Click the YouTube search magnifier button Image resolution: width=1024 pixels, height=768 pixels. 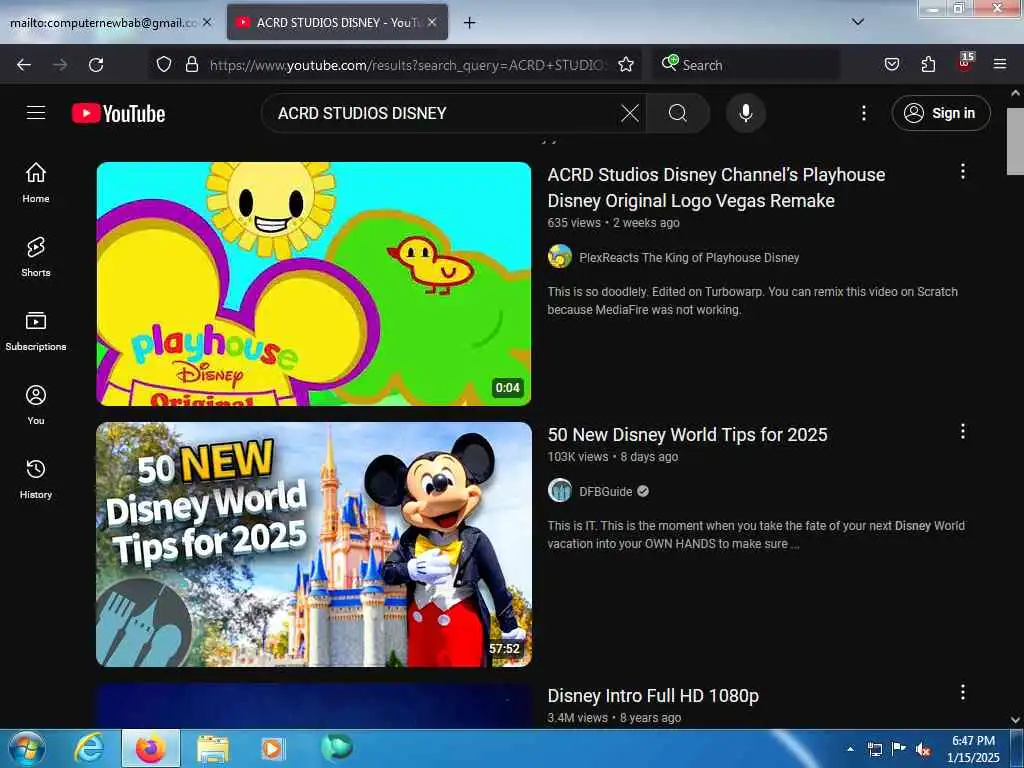(678, 113)
